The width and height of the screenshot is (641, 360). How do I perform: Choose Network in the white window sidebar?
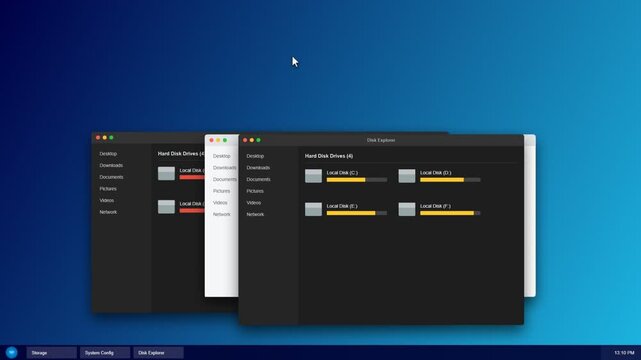(x=222, y=214)
